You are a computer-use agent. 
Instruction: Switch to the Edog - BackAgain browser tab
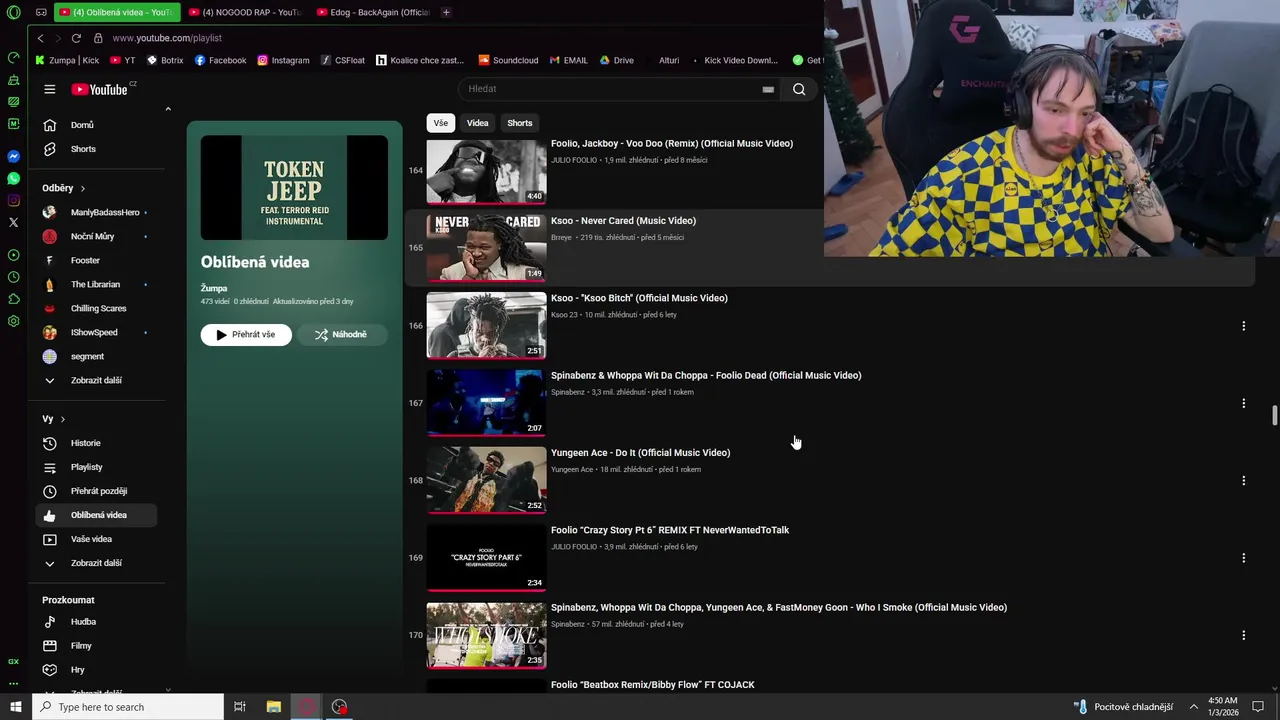click(x=372, y=12)
